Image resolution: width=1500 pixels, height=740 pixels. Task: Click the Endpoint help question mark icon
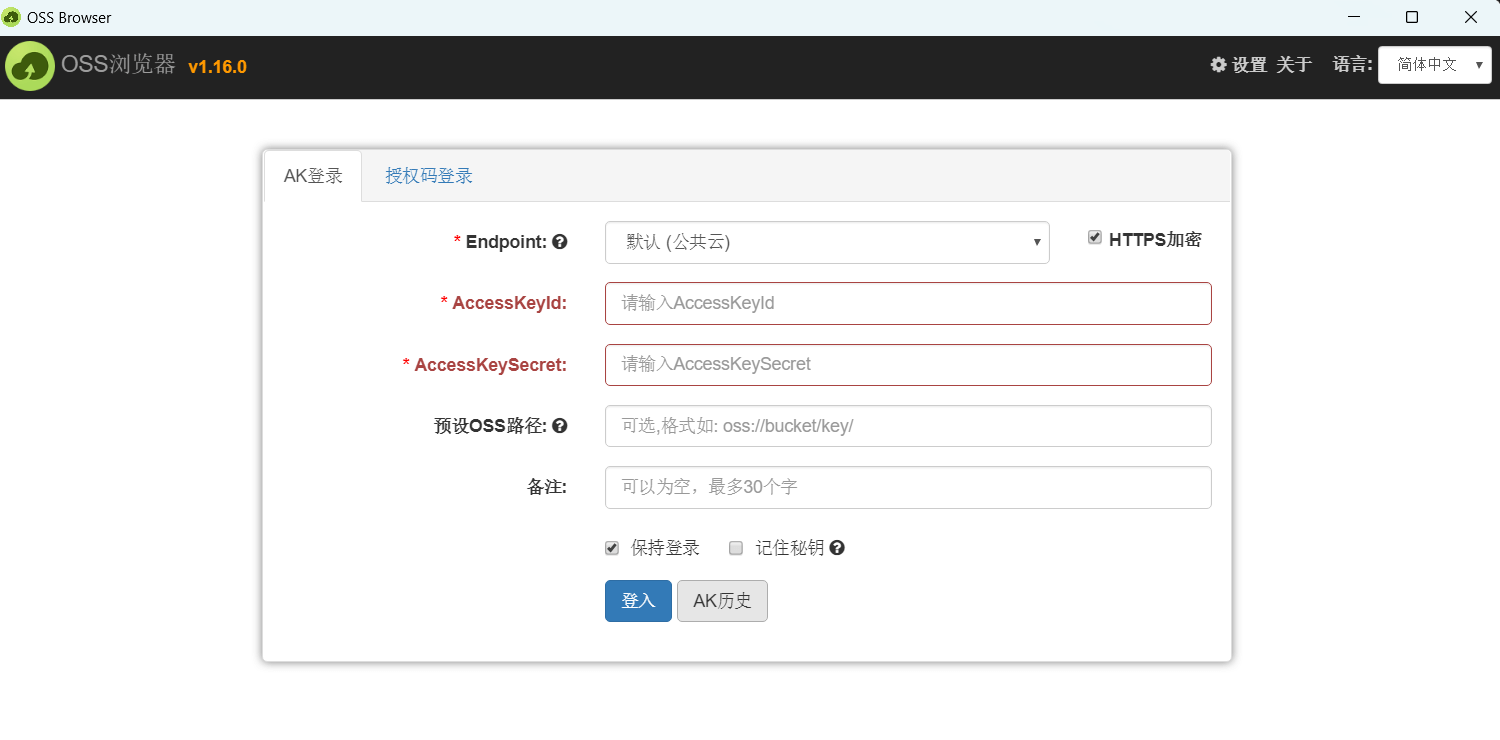pos(560,242)
